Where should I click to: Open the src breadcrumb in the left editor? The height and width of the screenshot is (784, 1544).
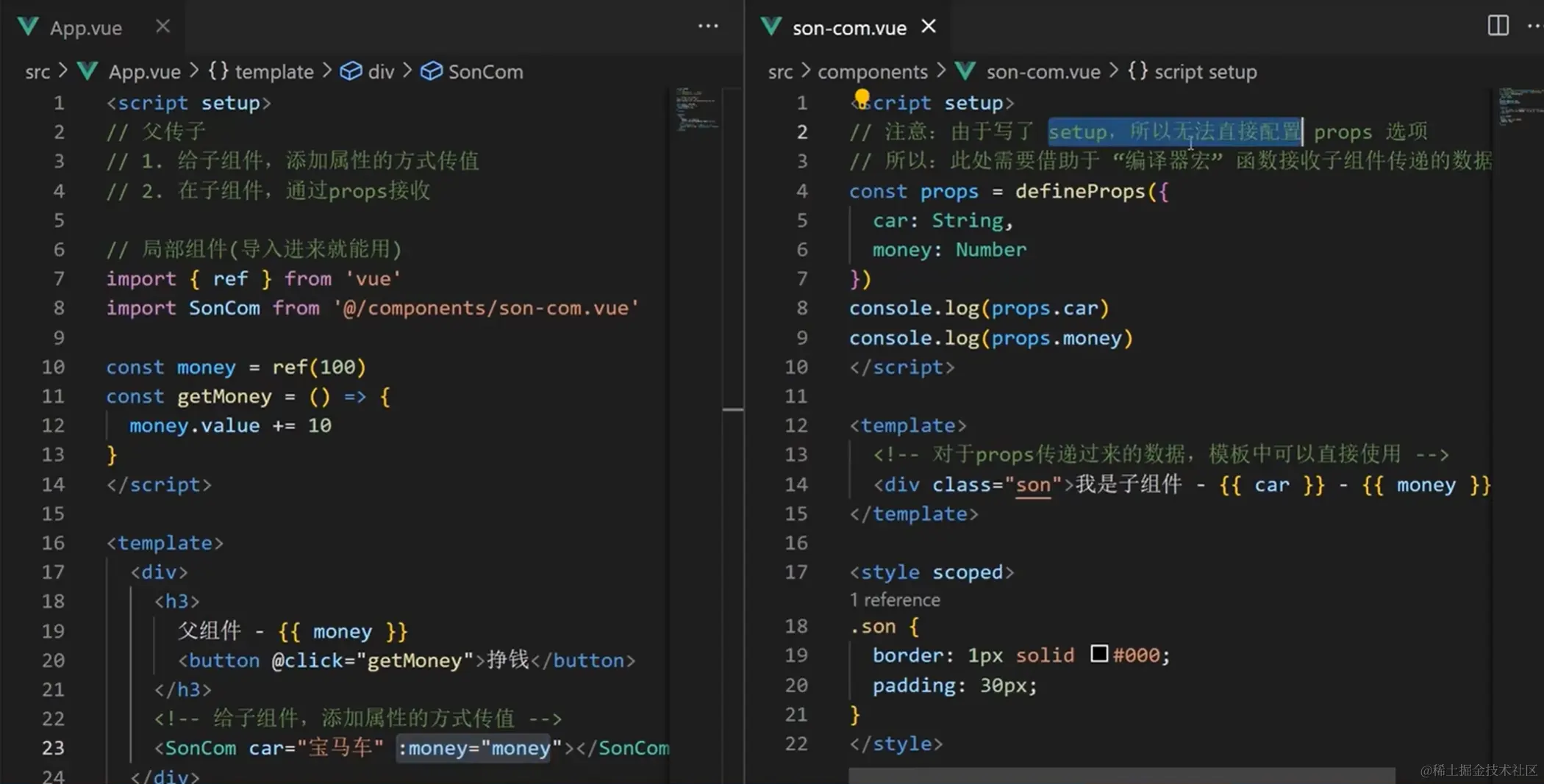click(x=37, y=72)
